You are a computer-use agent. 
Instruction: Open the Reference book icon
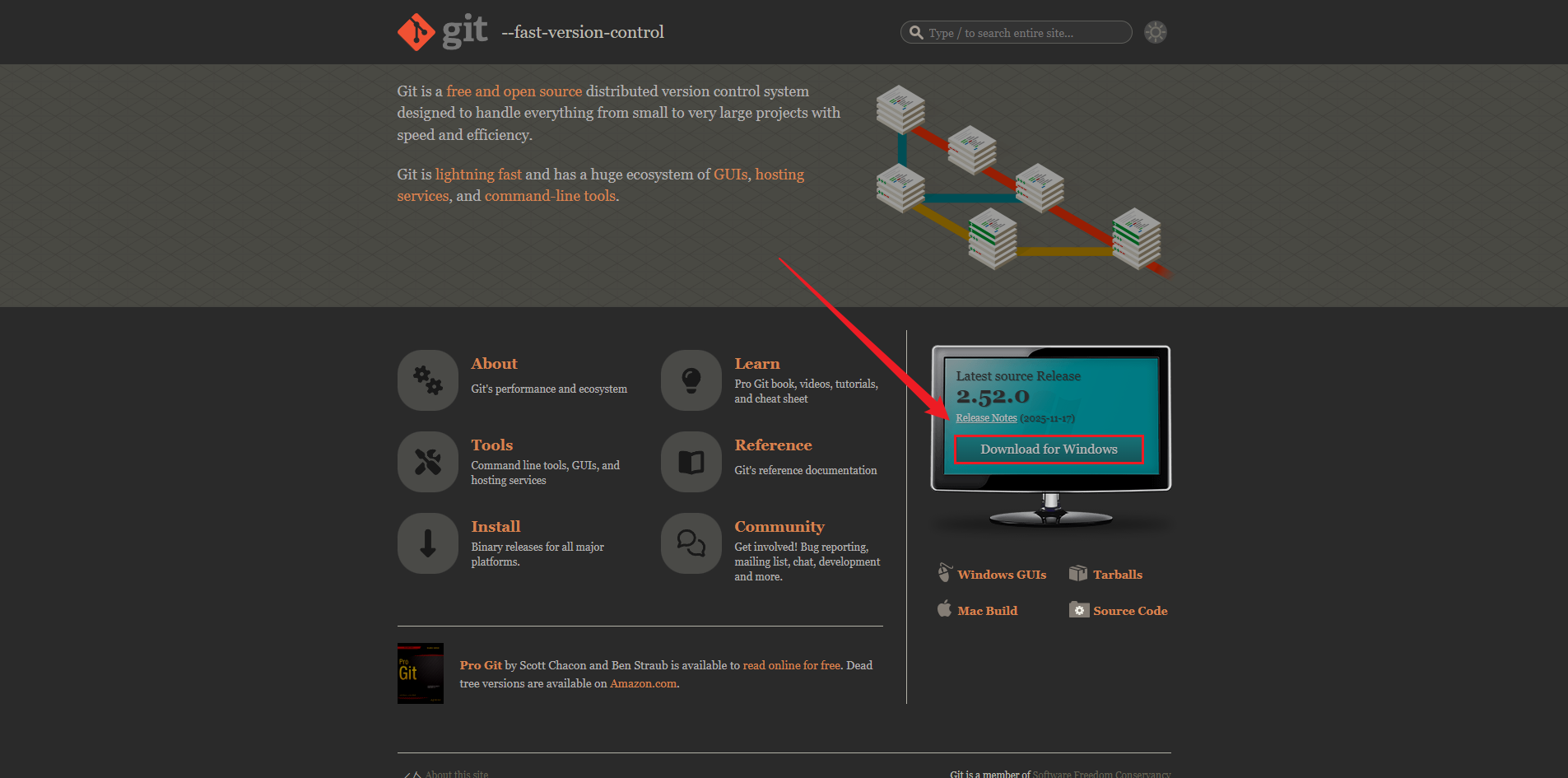tap(691, 462)
